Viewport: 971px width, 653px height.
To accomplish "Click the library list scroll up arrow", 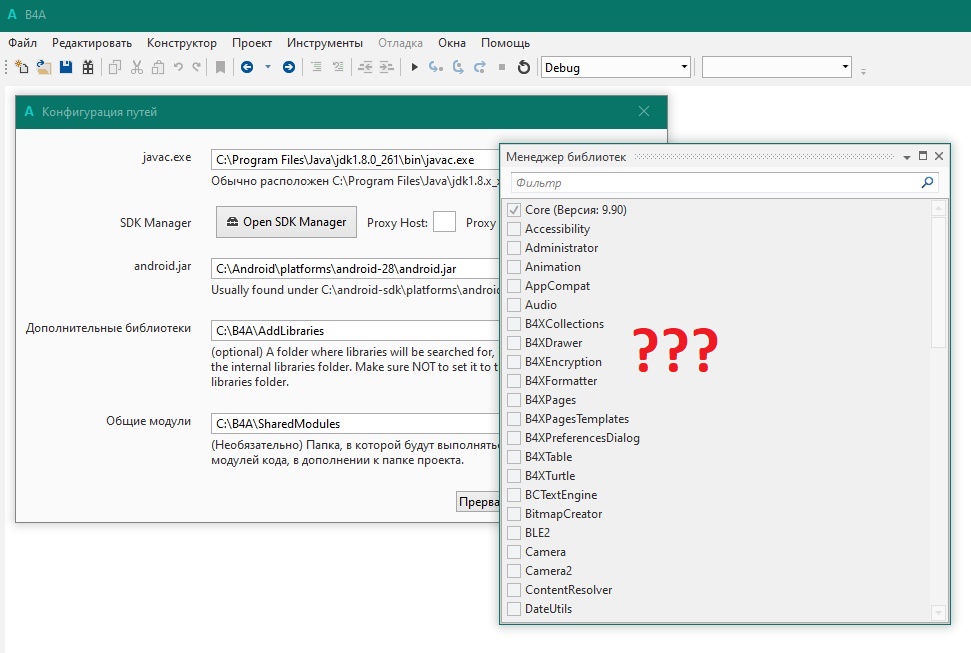I will point(938,208).
